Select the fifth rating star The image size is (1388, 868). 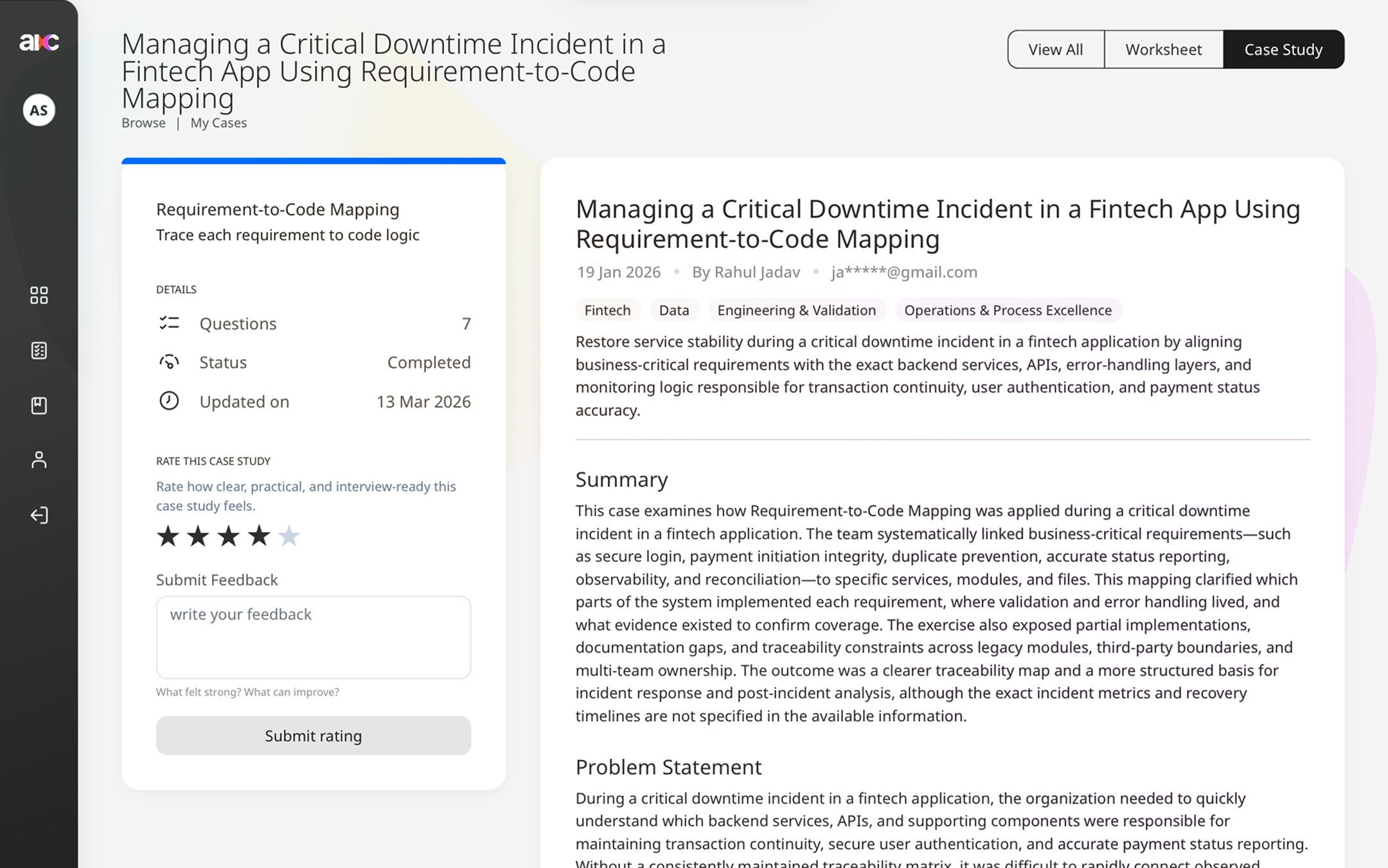pyautogui.click(x=289, y=536)
